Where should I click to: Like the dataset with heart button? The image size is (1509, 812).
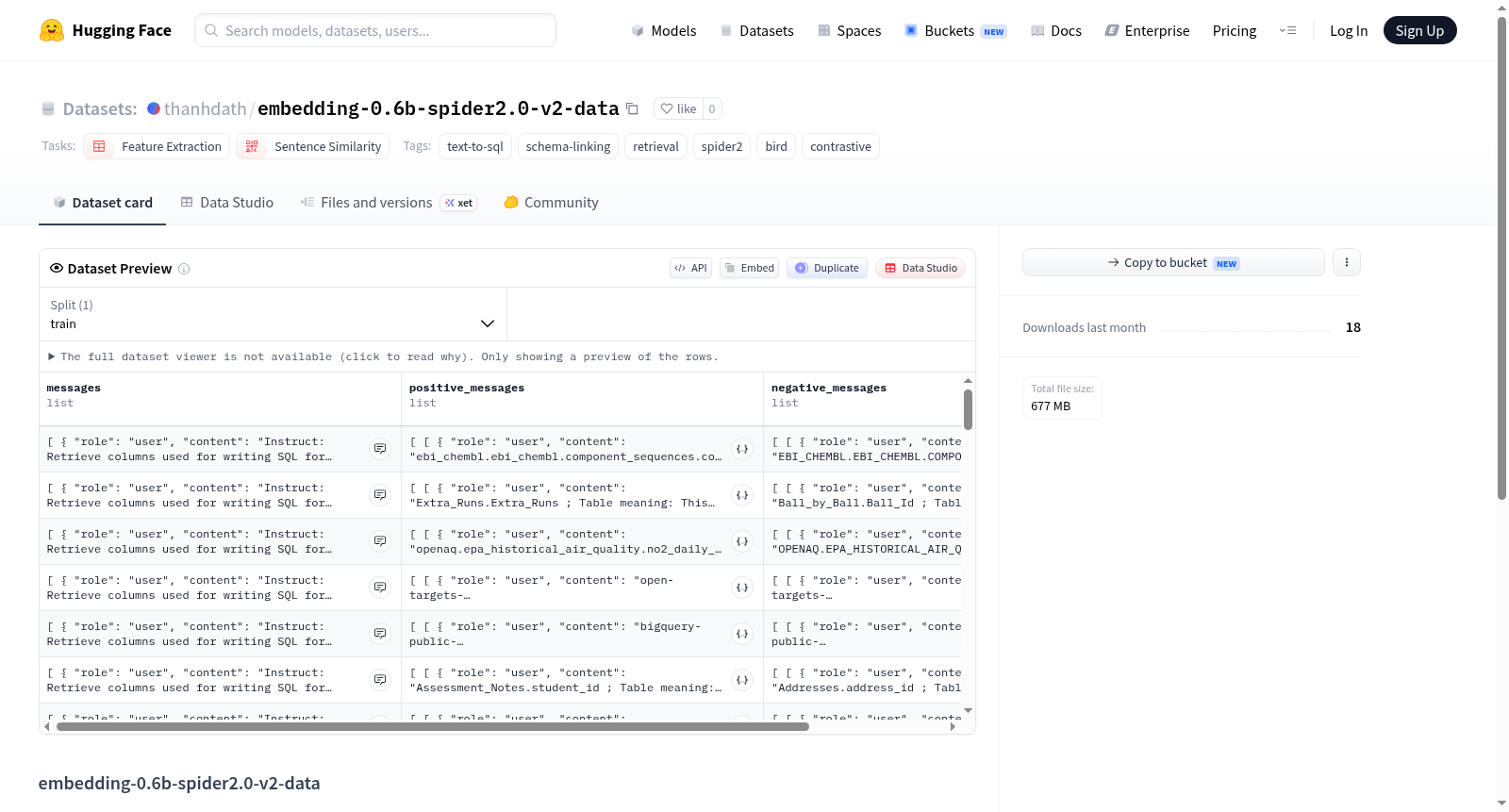pyautogui.click(x=678, y=109)
